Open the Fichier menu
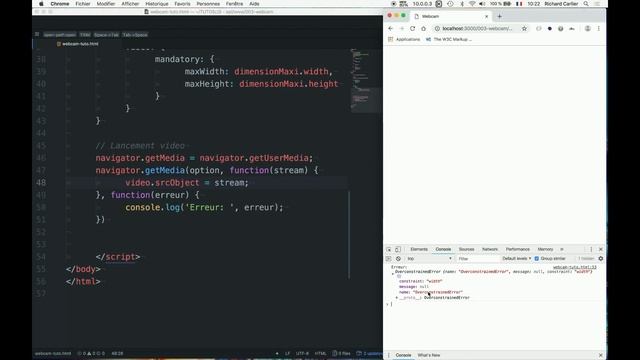This screenshot has height=360, width=640. (x=83, y=4)
